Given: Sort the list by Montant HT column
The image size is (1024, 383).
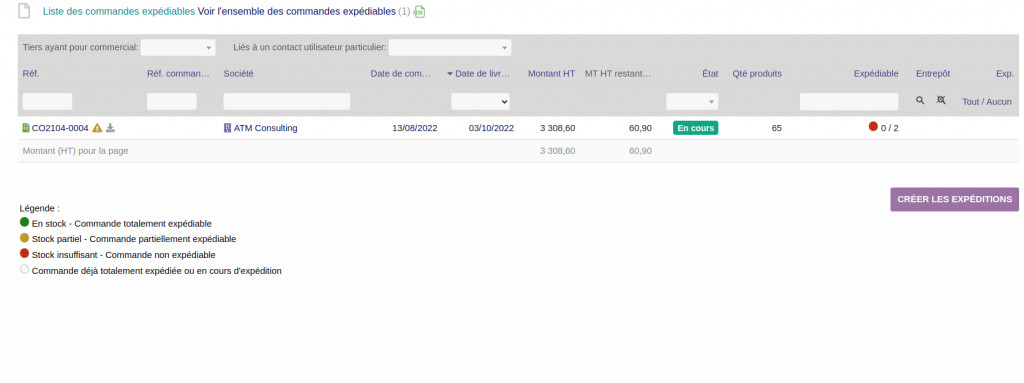Looking at the screenshot, I should coord(551,74).
